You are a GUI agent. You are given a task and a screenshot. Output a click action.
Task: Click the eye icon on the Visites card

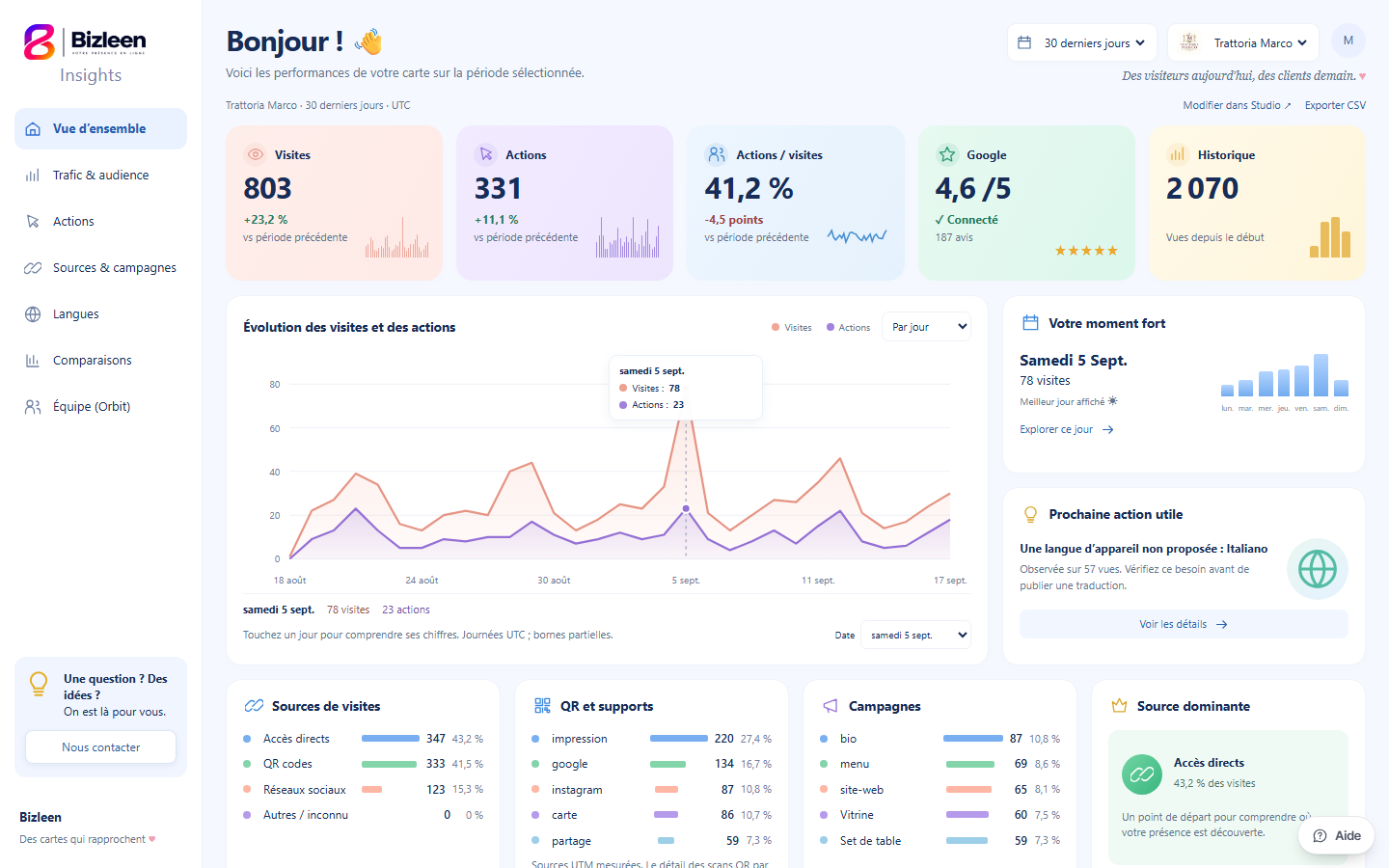point(255,154)
